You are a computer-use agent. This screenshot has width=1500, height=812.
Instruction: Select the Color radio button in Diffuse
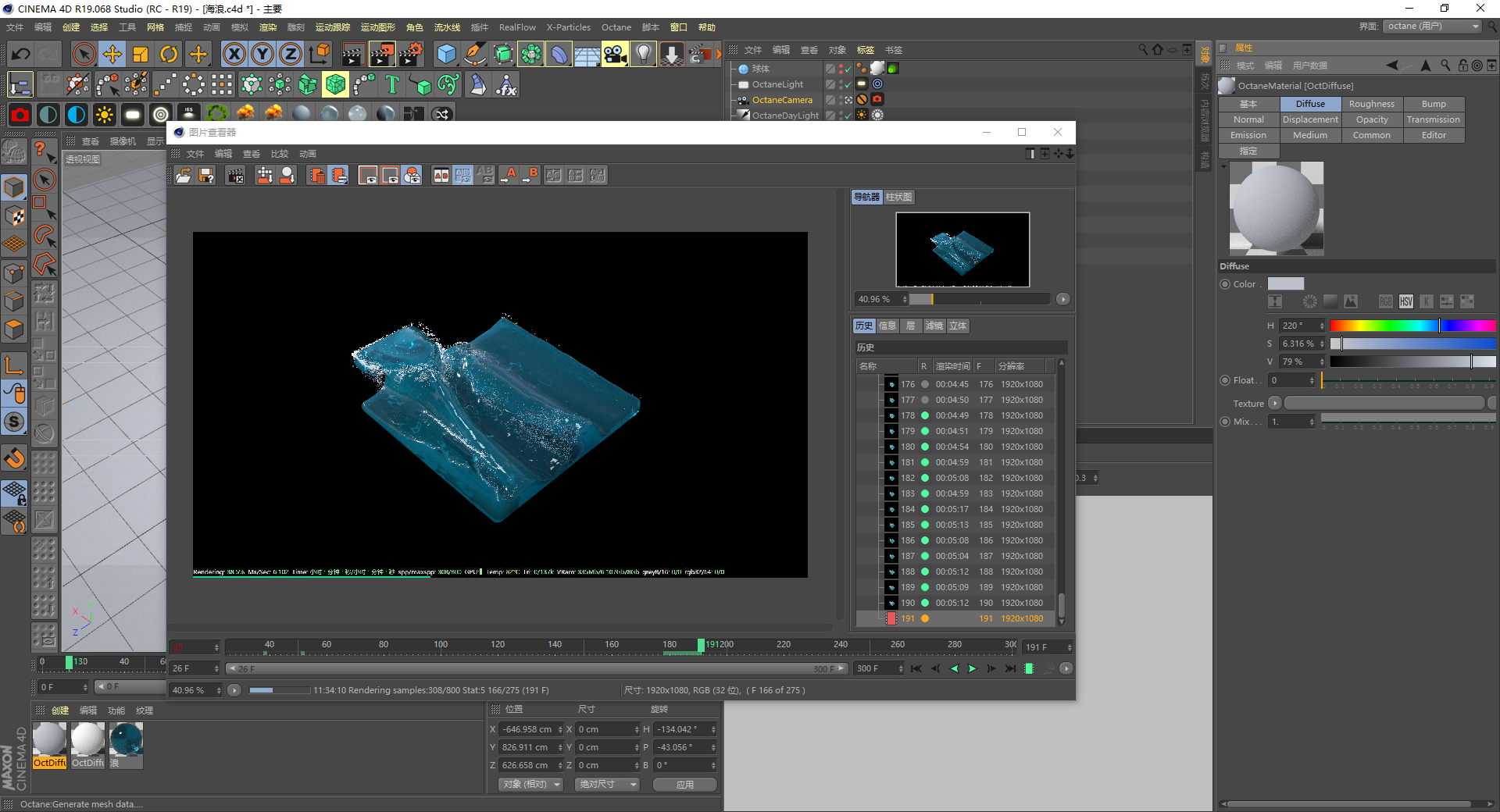[x=1225, y=284]
